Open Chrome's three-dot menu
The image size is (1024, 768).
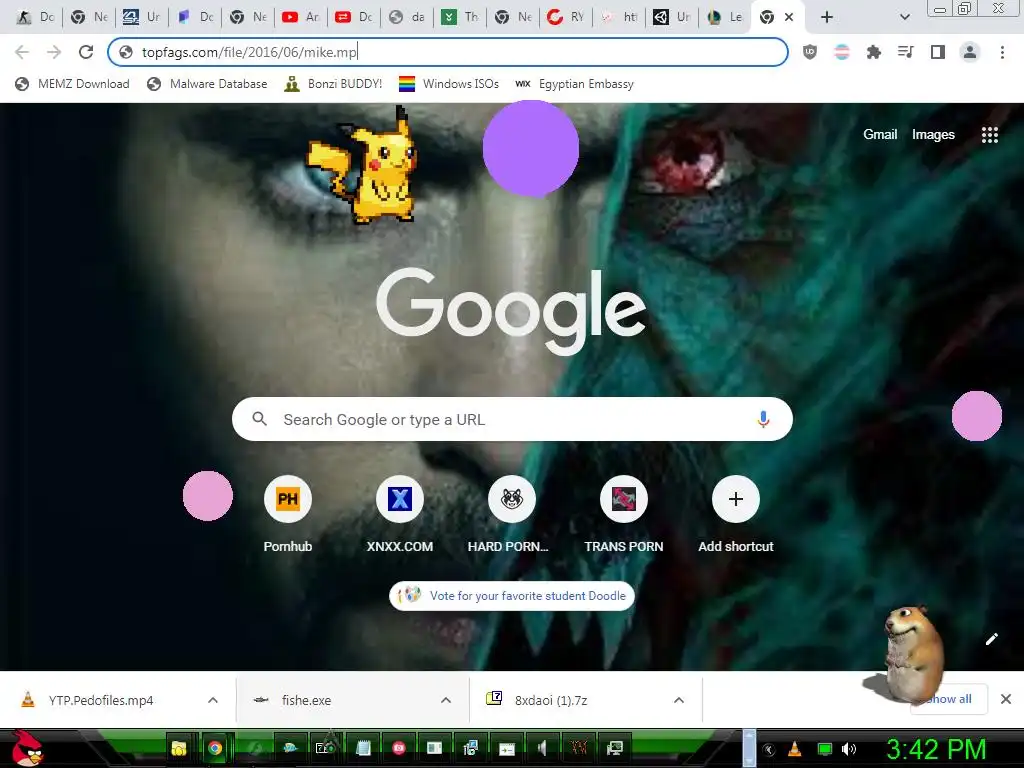[x=1002, y=52]
